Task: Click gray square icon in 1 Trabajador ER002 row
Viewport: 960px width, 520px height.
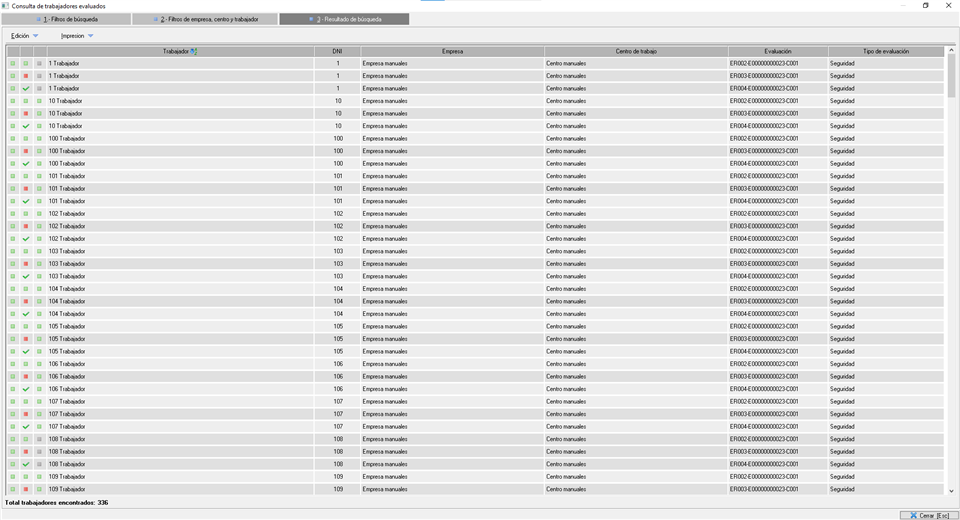Action: click(x=39, y=64)
